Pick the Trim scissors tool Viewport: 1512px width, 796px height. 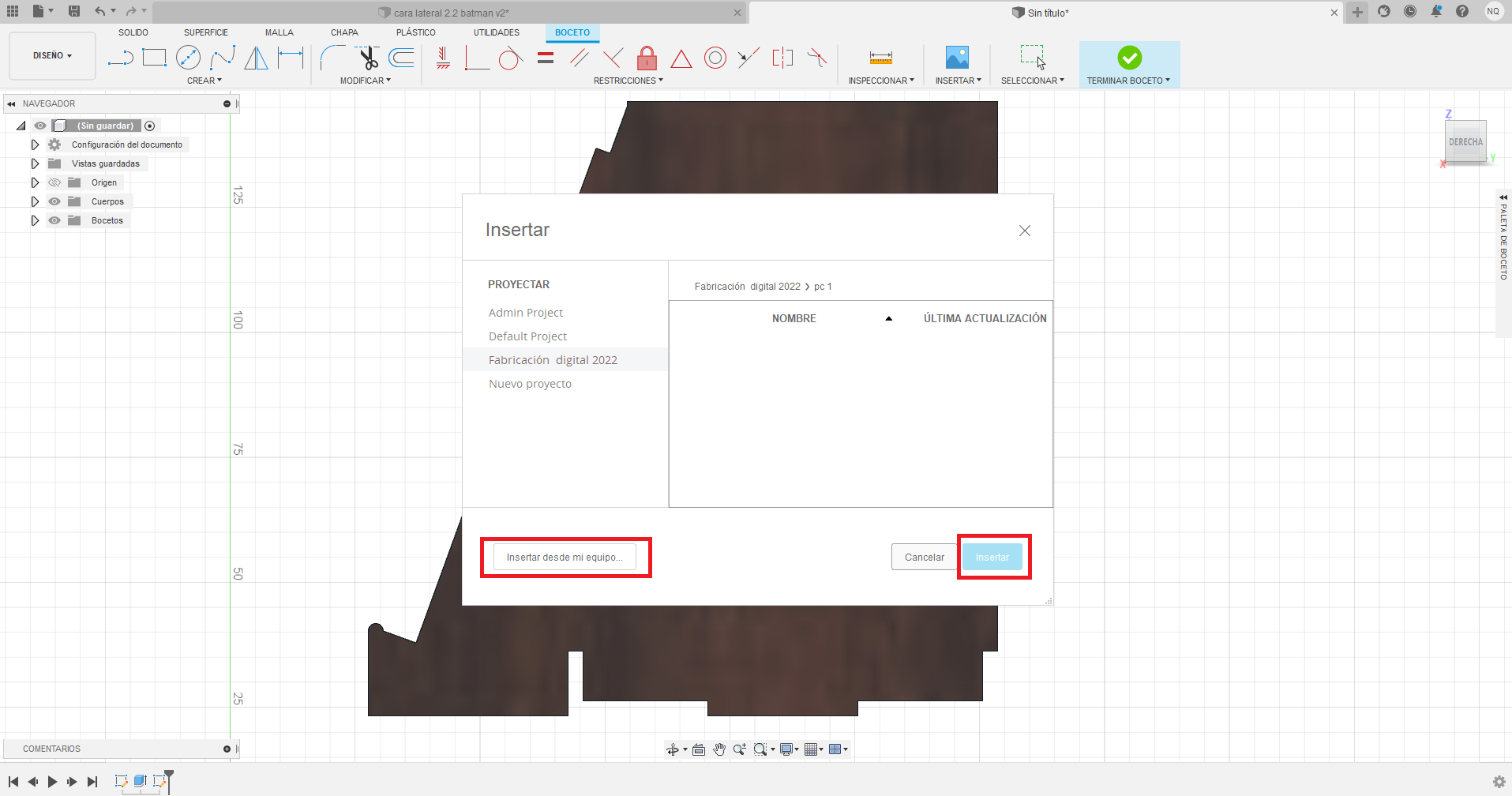coord(368,58)
